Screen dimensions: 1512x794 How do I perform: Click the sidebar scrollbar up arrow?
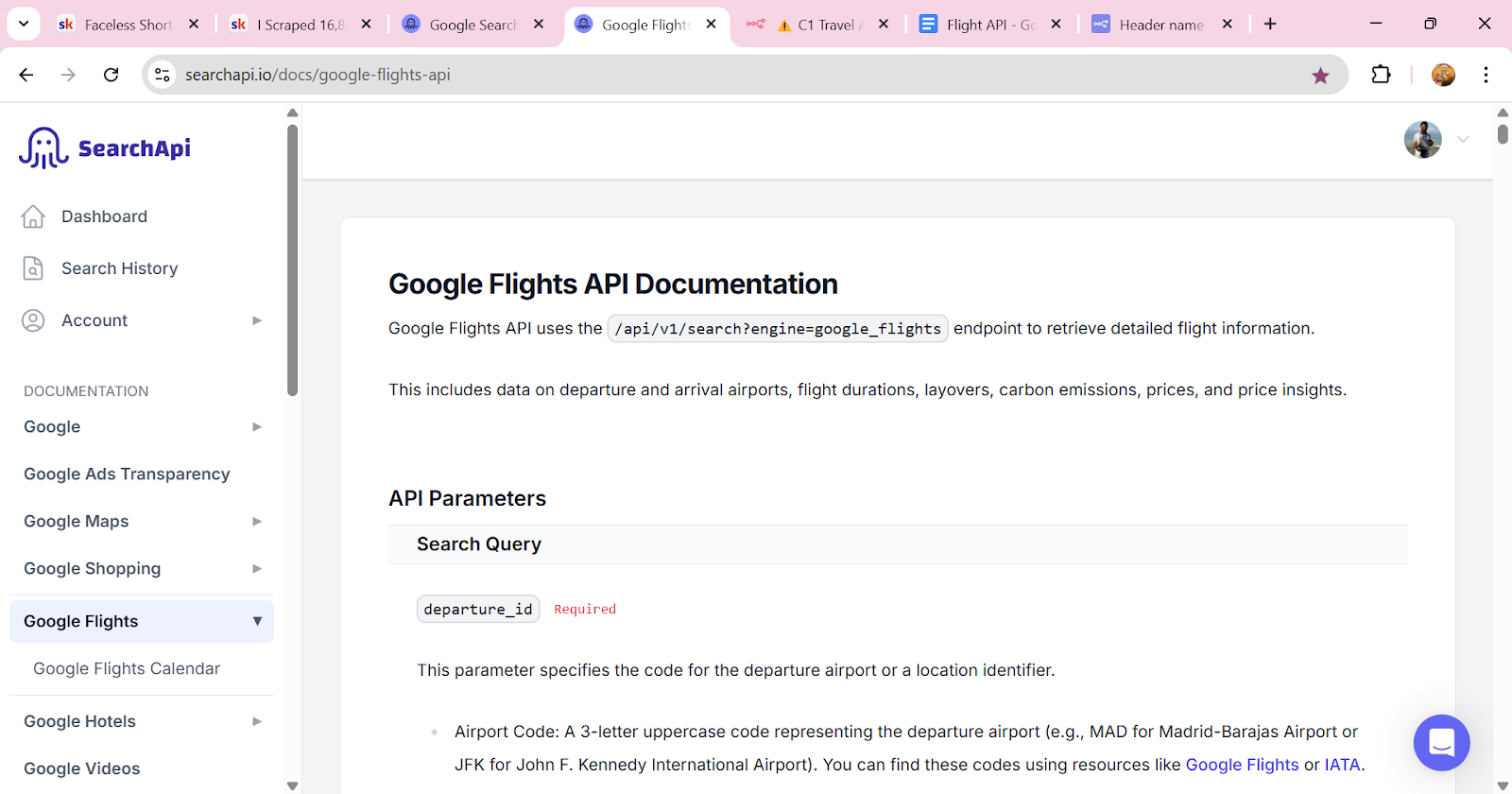tap(293, 113)
